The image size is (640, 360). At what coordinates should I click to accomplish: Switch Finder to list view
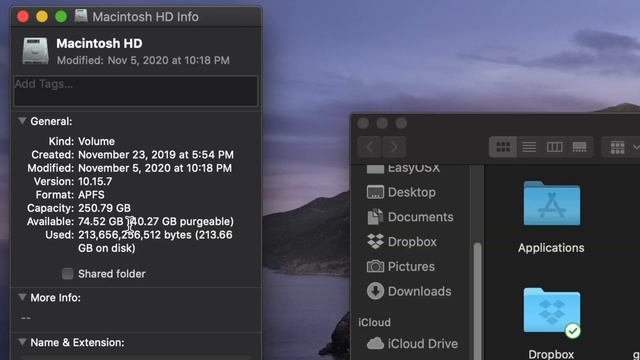pos(529,147)
